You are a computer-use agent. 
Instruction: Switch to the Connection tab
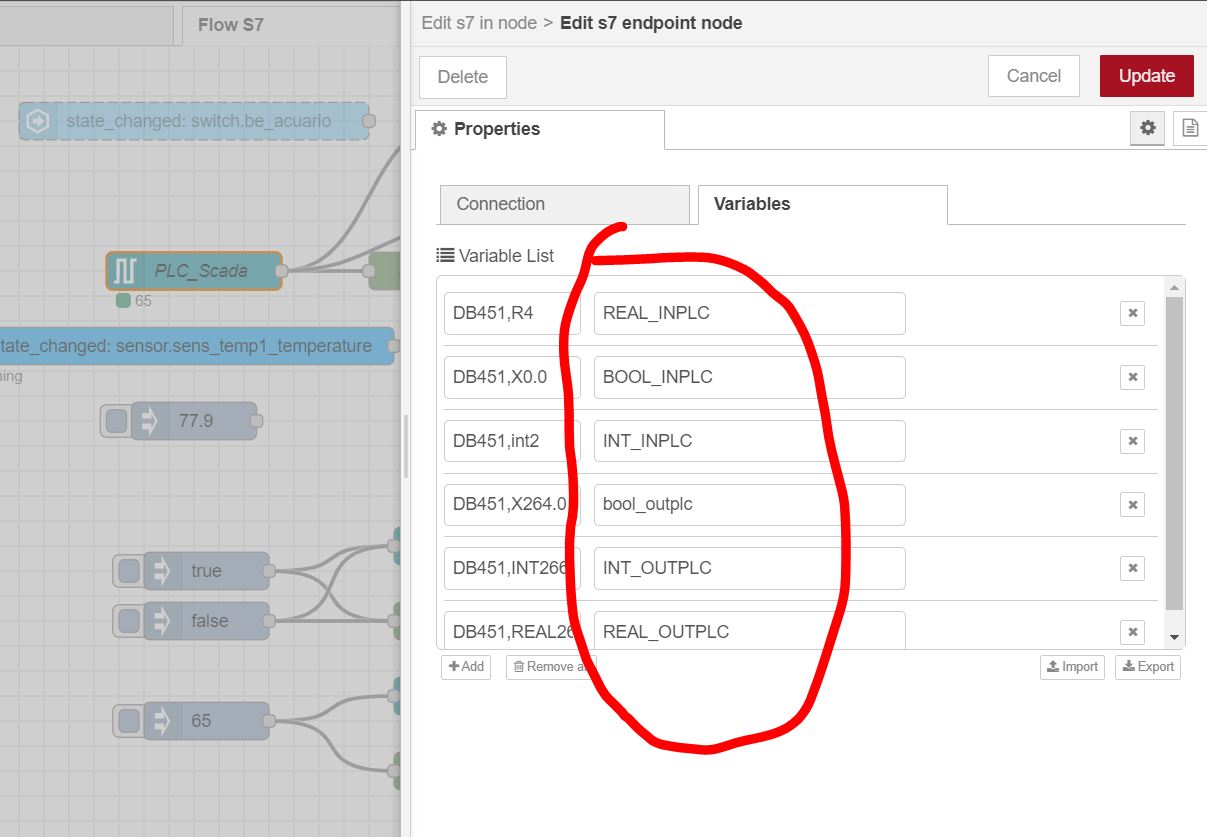pyautogui.click(x=500, y=204)
